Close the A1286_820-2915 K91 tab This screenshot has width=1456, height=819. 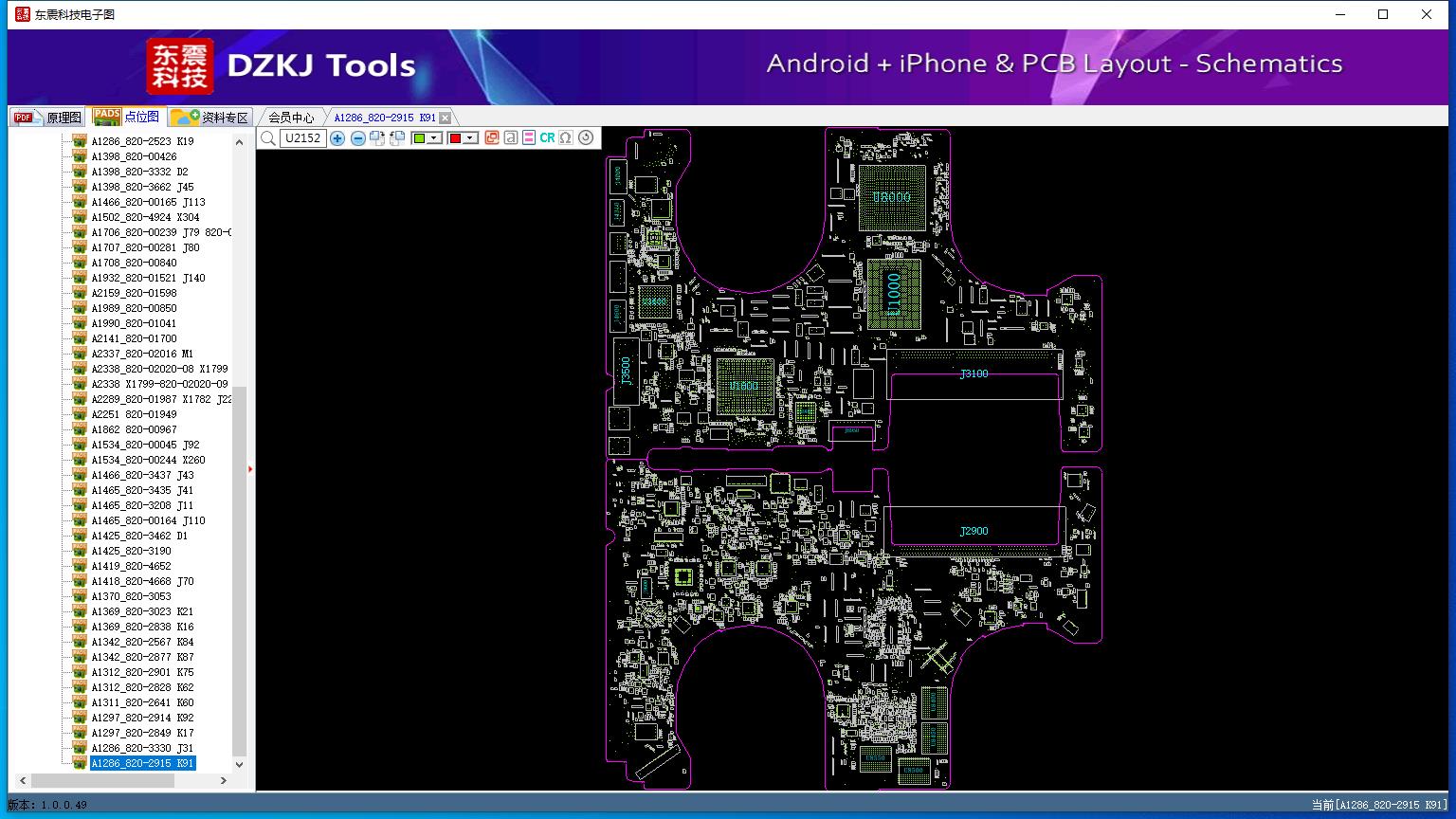[x=446, y=118]
